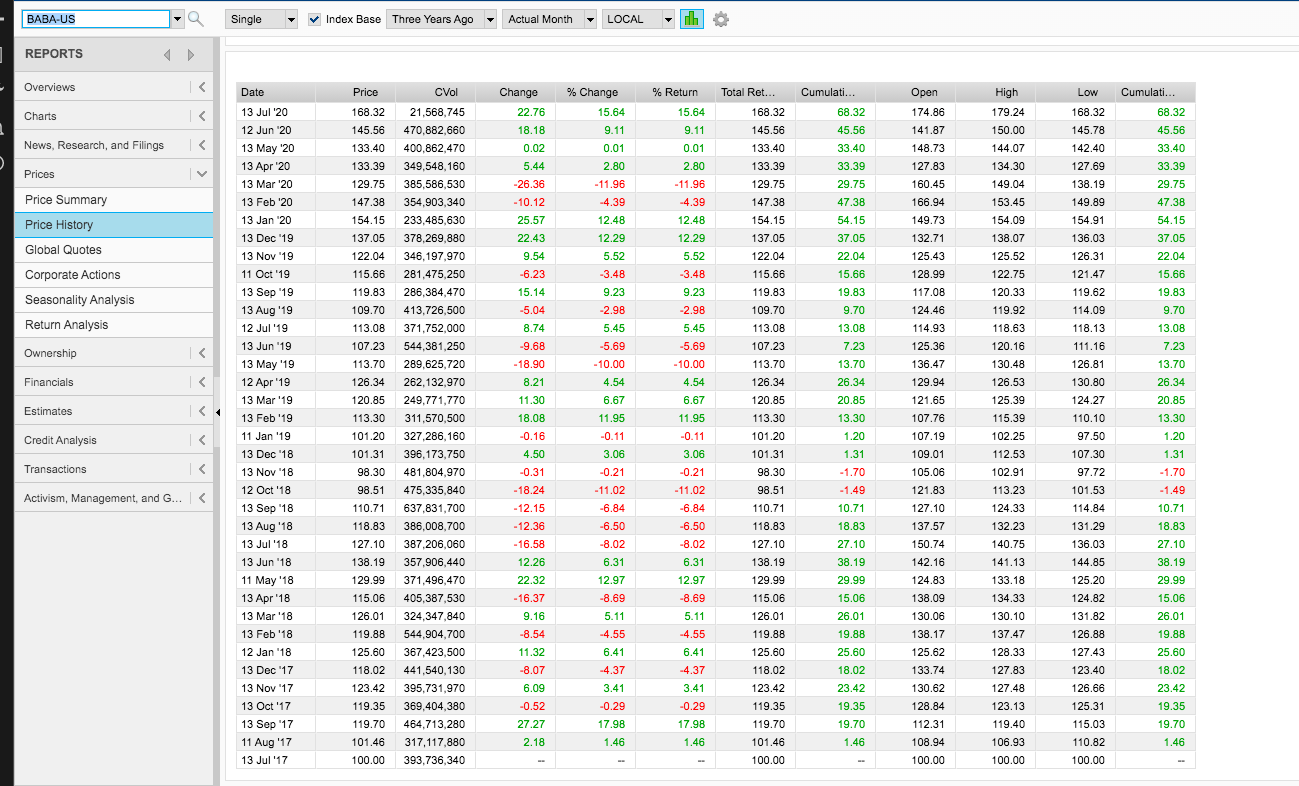The image size is (1299, 786).
Task: Click the Charts section label
Action: (x=41, y=116)
